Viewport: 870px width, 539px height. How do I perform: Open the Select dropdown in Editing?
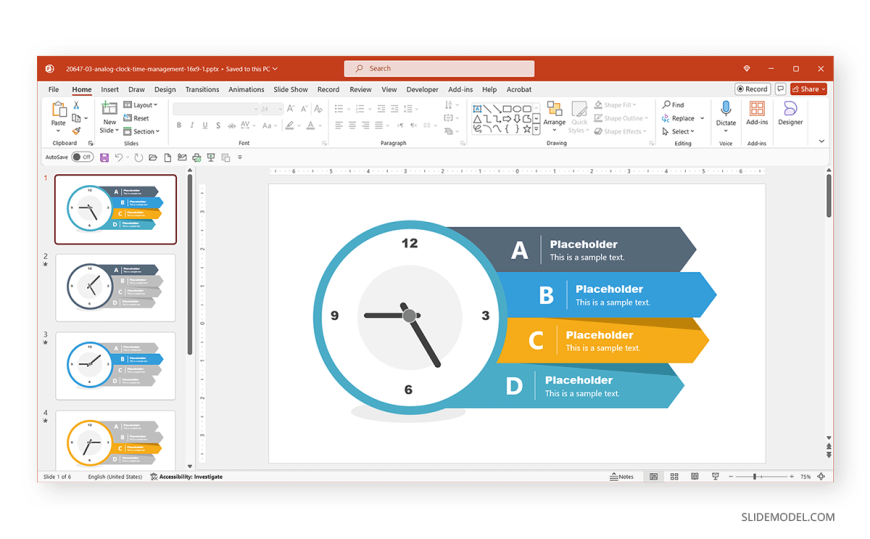click(x=678, y=132)
